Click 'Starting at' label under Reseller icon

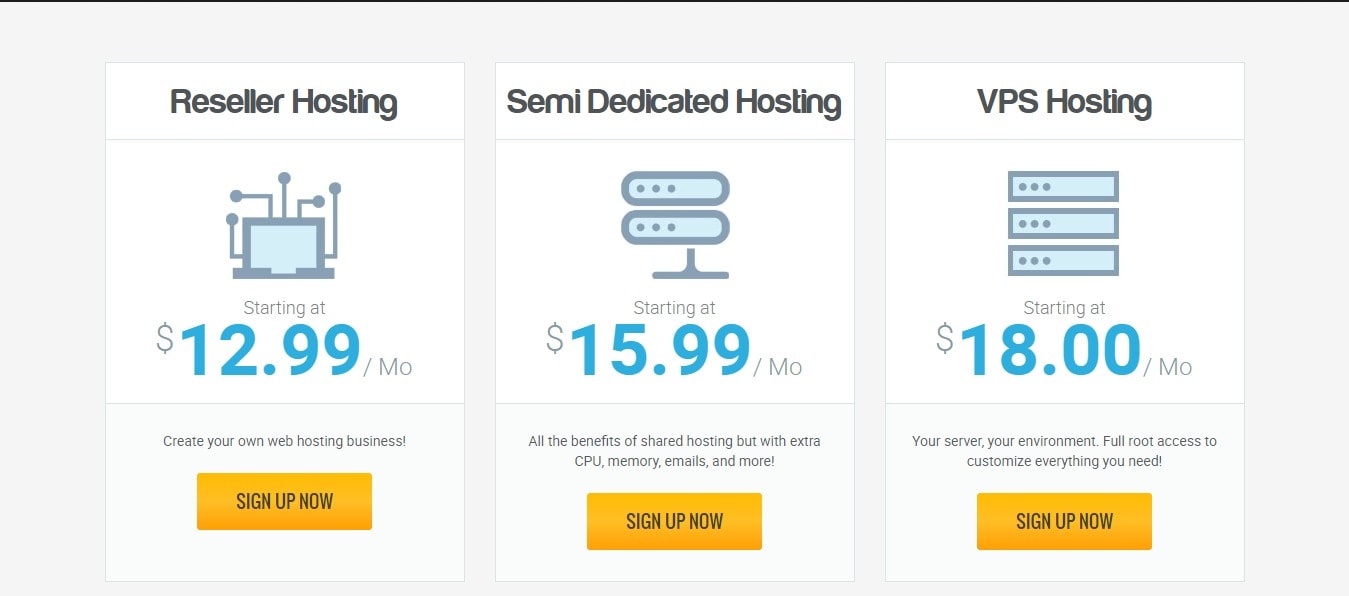[x=284, y=308]
